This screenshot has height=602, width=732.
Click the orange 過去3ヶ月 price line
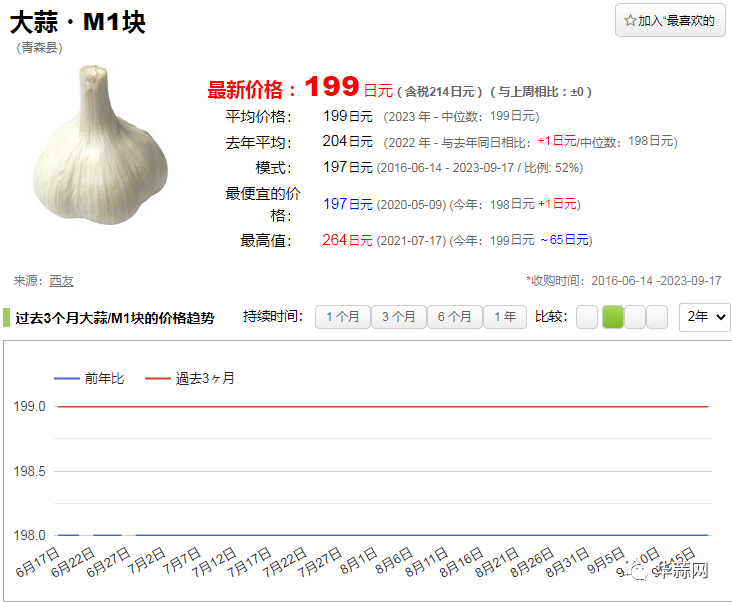[383, 407]
